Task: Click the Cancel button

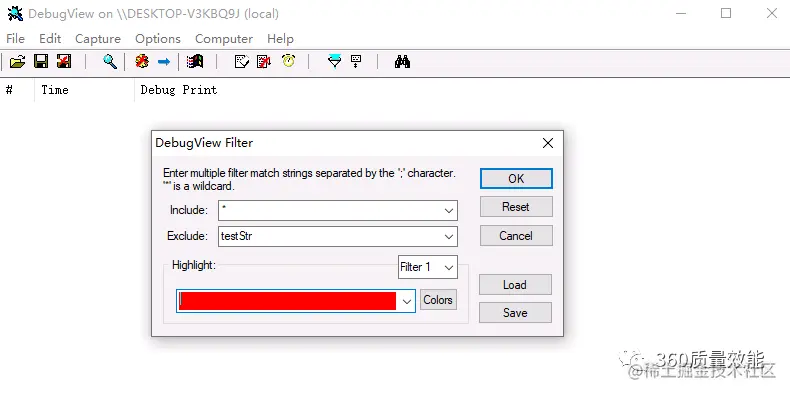Action: (516, 236)
